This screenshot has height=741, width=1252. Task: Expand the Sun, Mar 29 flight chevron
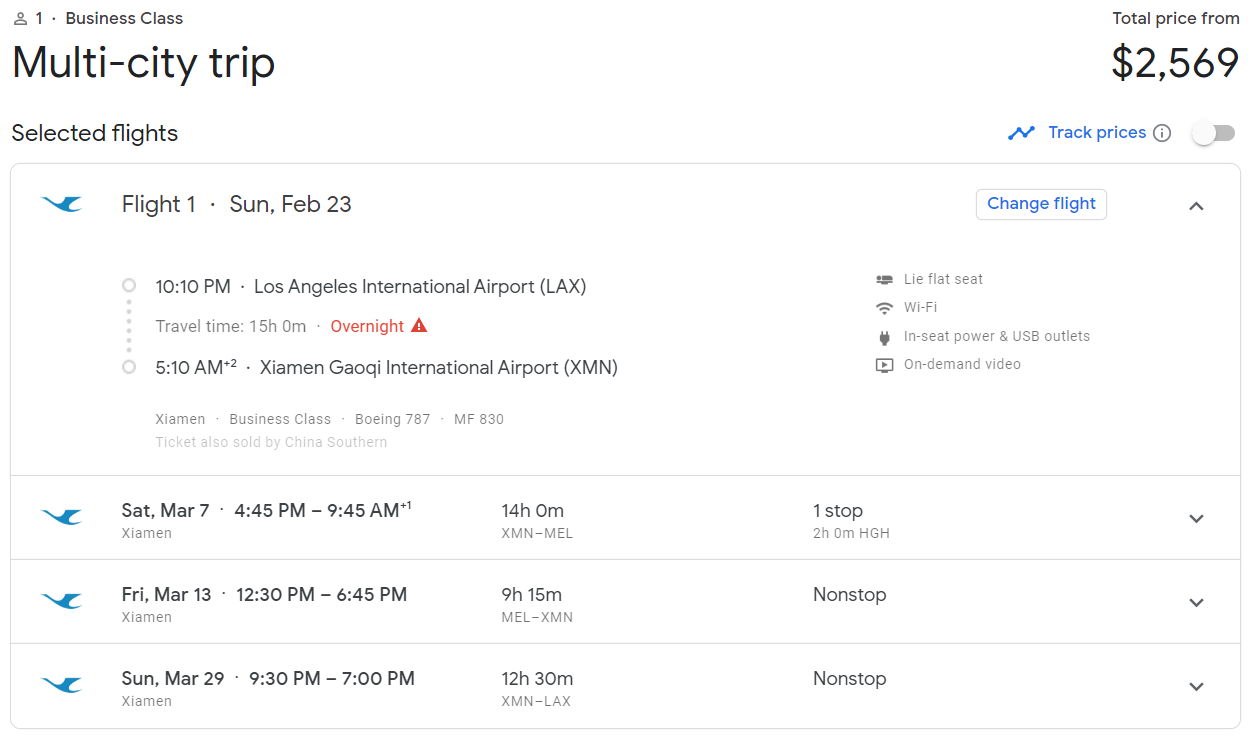1196,686
